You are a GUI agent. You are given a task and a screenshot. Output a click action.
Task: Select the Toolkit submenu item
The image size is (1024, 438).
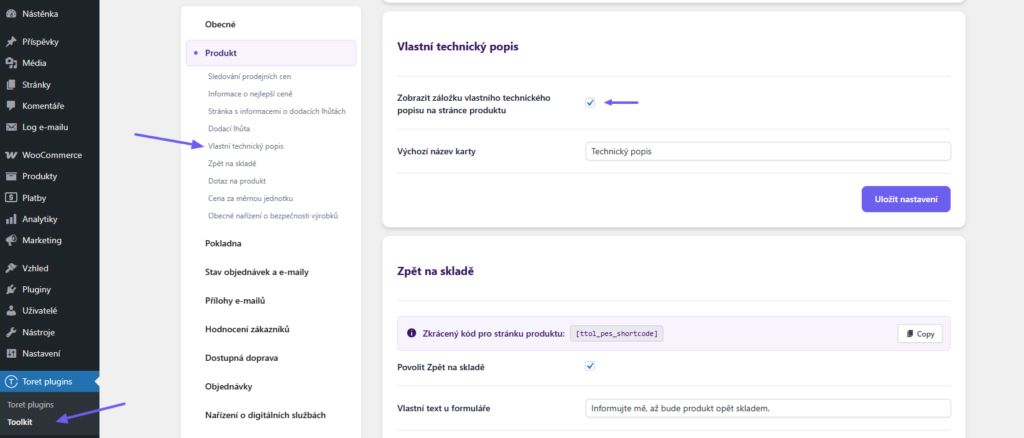tap(20, 422)
